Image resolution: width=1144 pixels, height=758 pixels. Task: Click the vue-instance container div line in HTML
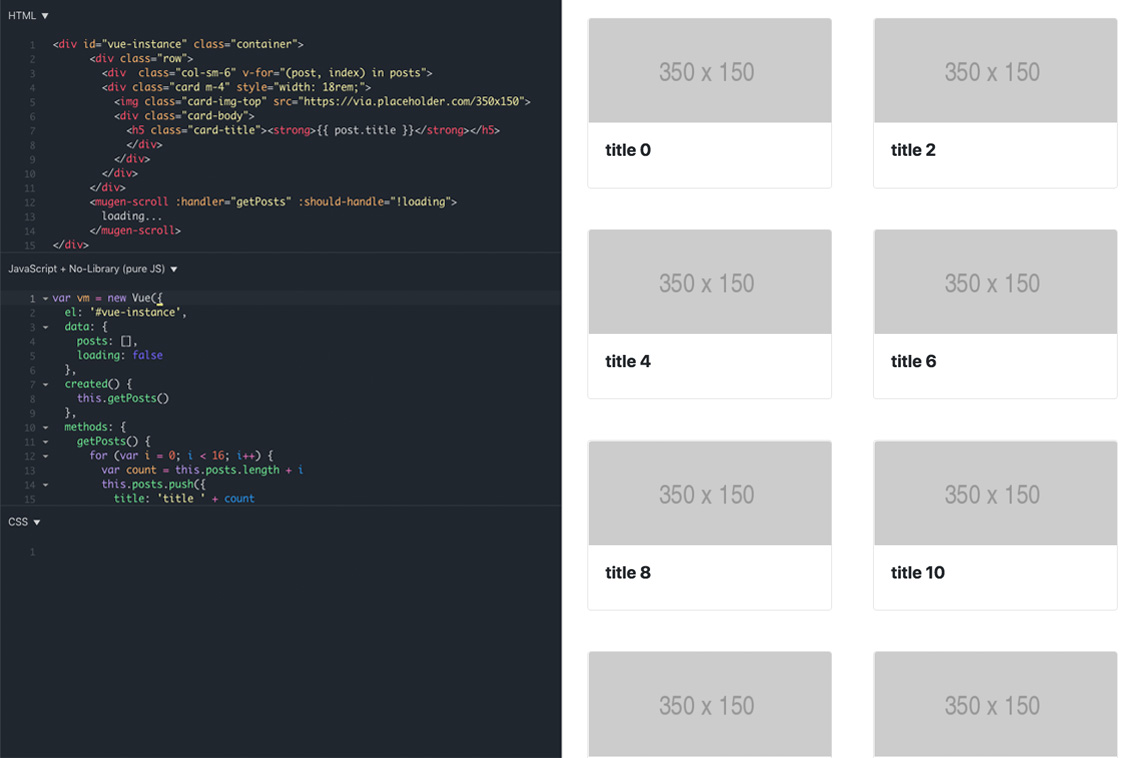coord(178,45)
